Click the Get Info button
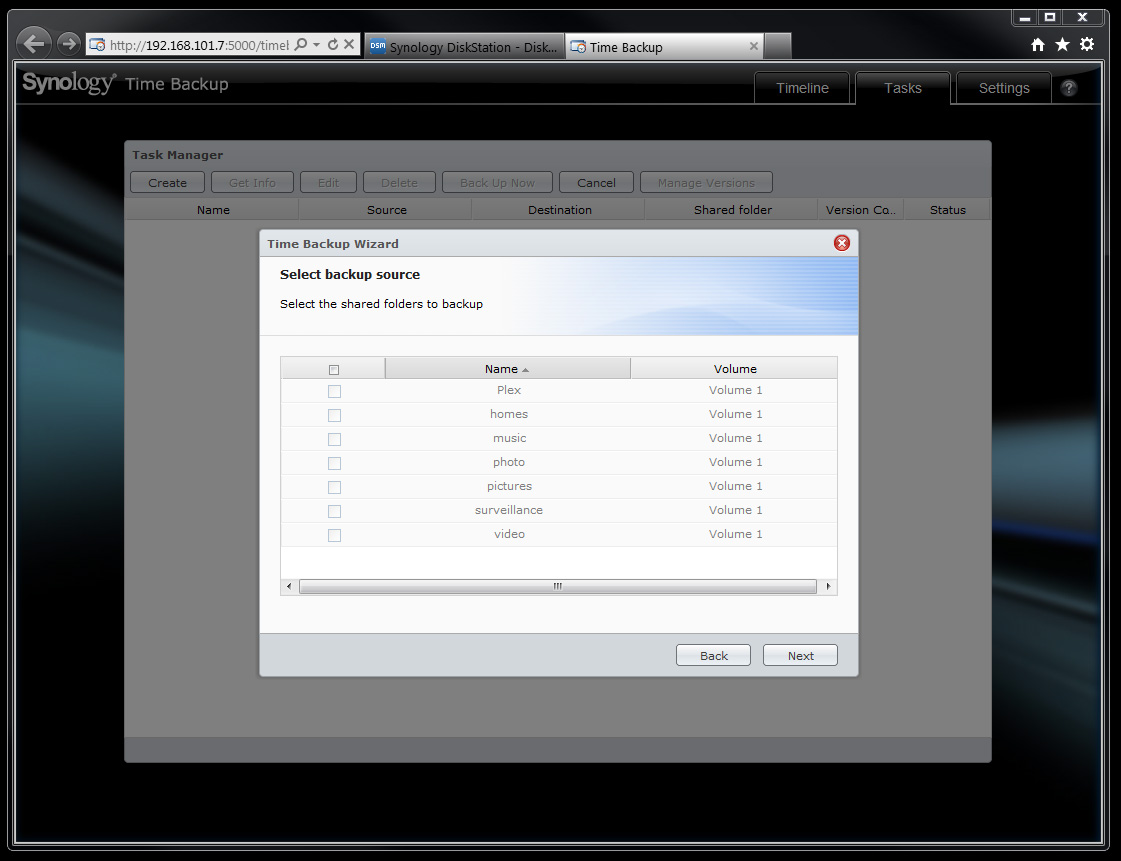This screenshot has height=861, width=1121. tap(252, 182)
